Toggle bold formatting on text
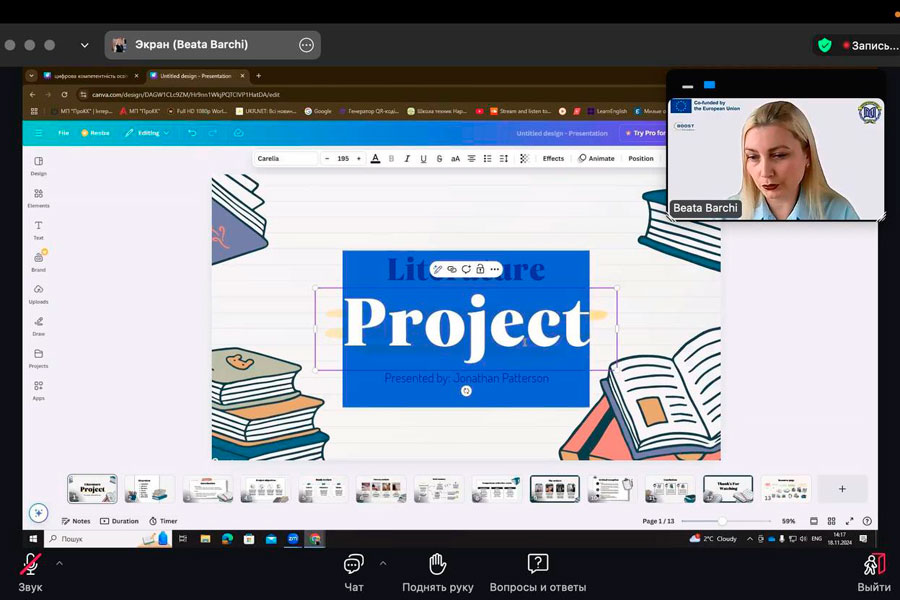Viewport: 900px width, 600px height. 391,159
